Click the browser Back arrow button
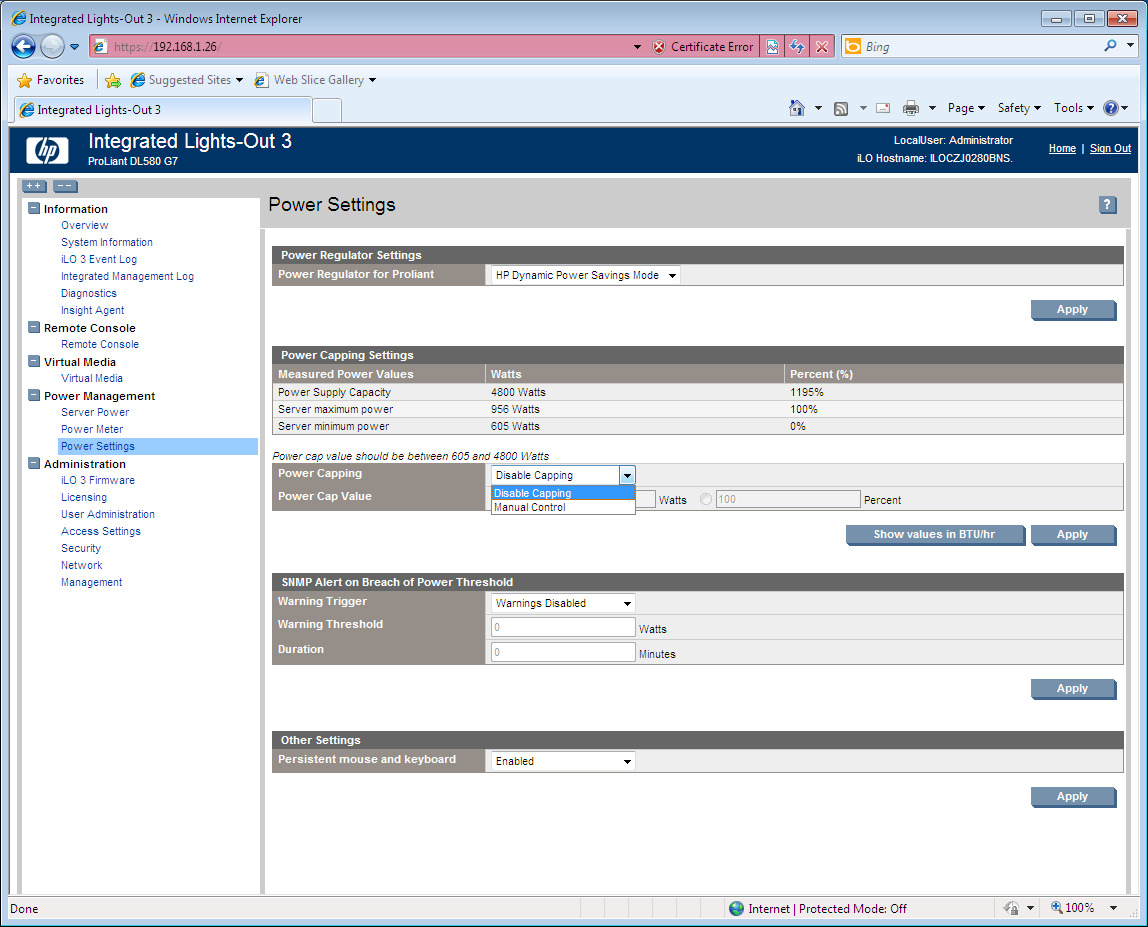The height and width of the screenshot is (927, 1148). [x=23, y=47]
